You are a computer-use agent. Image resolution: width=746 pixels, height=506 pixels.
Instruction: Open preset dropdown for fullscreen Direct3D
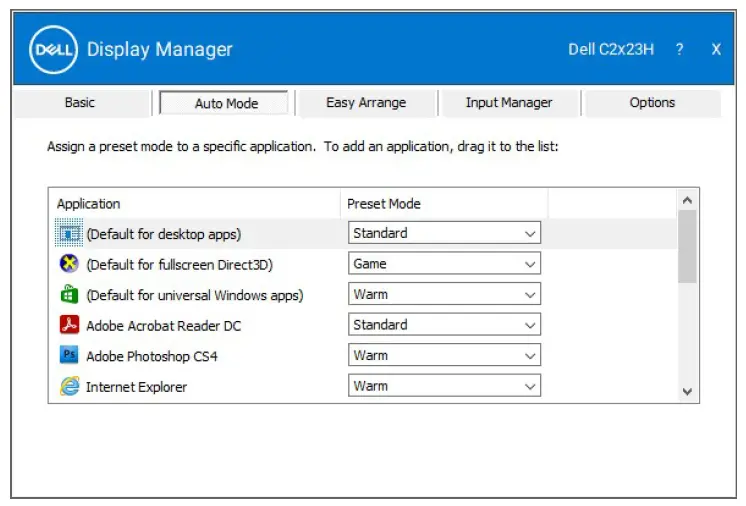(x=444, y=263)
